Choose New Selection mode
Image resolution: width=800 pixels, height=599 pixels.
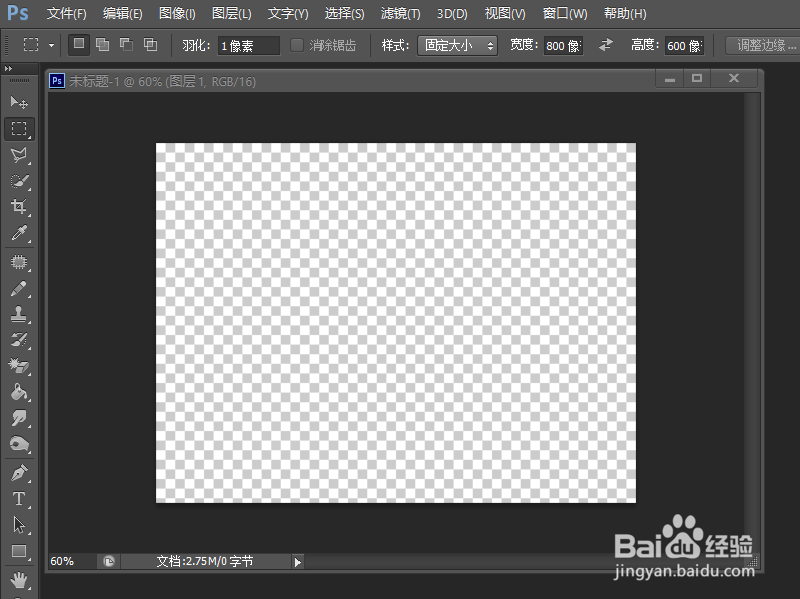79,45
